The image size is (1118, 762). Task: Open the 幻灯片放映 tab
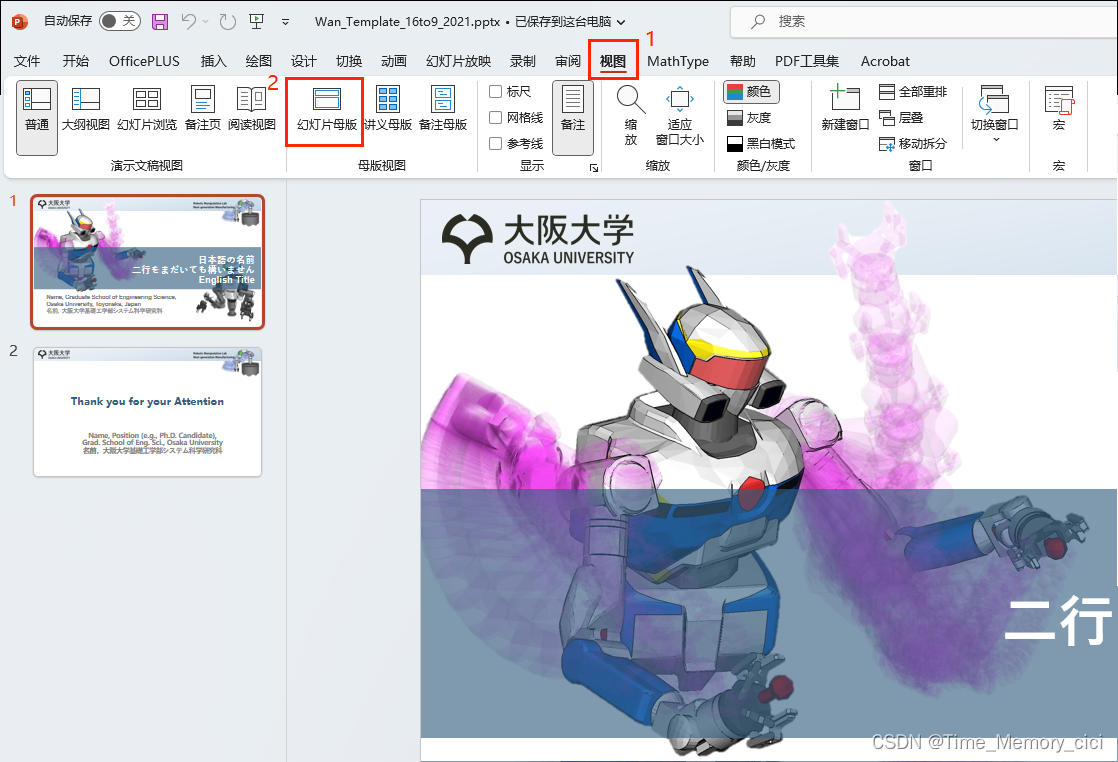click(x=458, y=61)
